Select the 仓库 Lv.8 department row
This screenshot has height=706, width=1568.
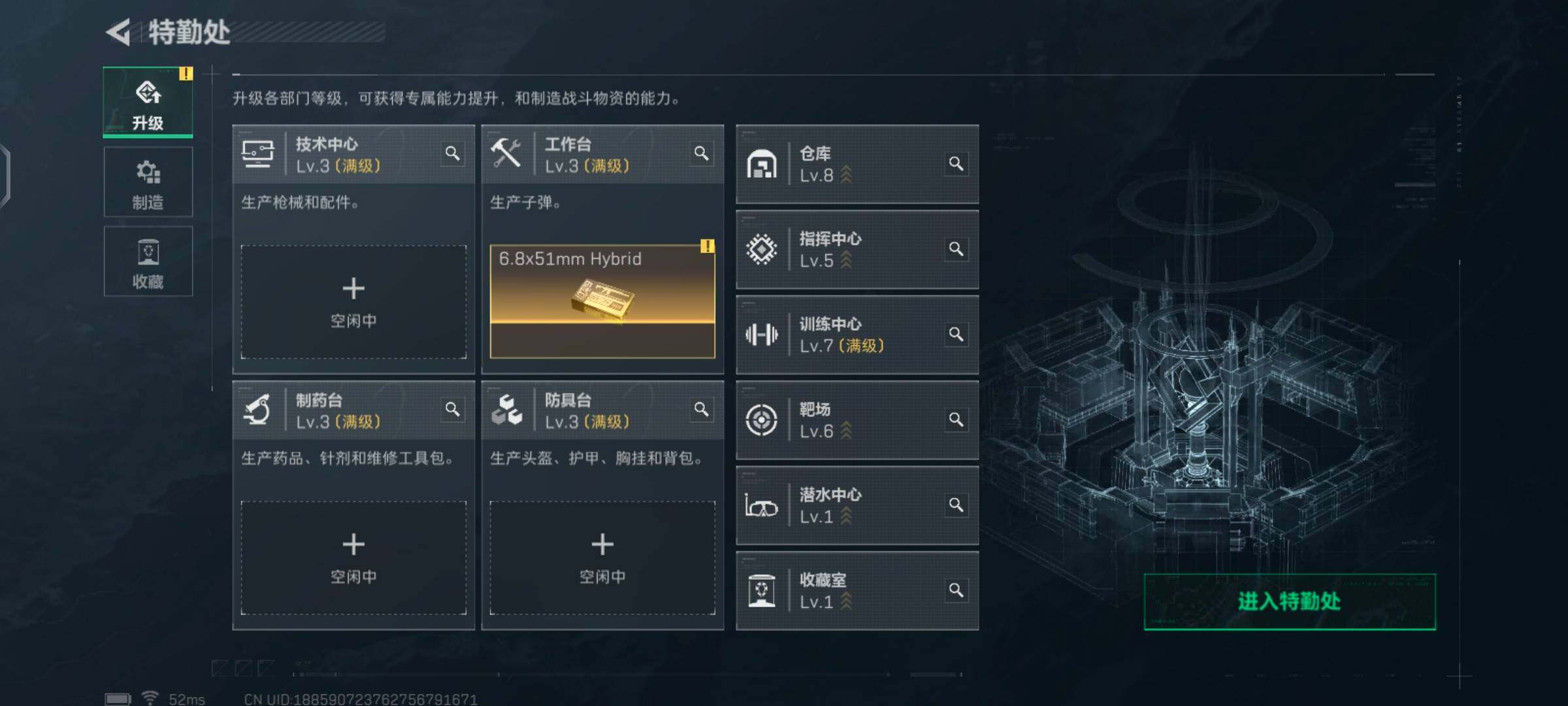[857, 164]
